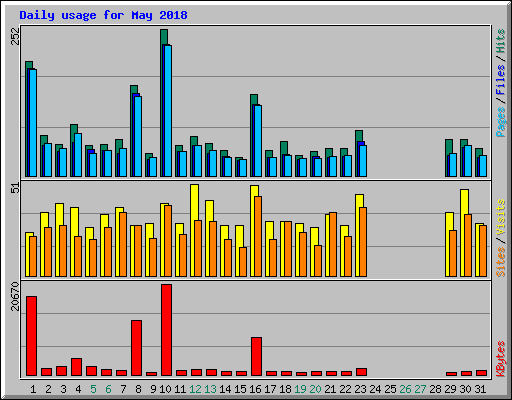Click the Files legend label

pos(501,80)
